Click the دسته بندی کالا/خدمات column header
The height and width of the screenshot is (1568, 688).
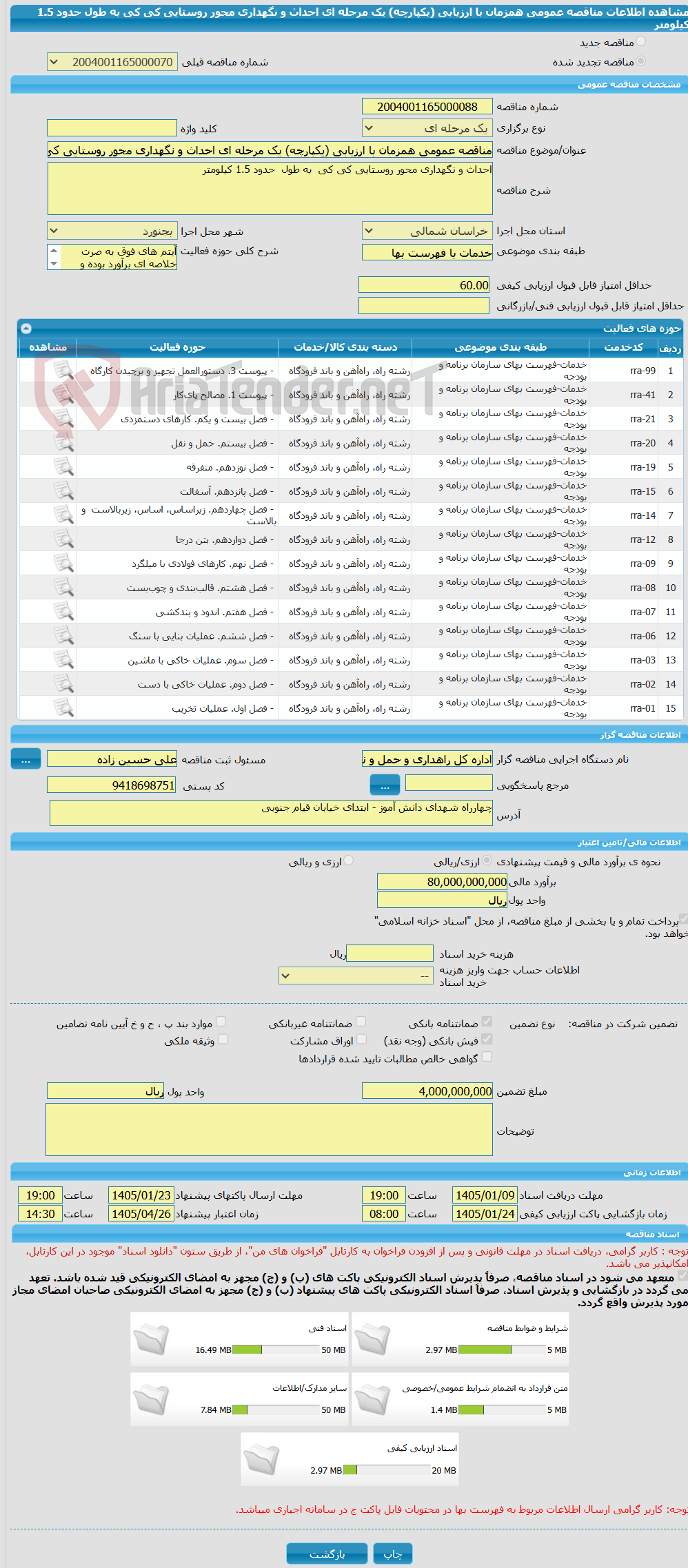(345, 347)
